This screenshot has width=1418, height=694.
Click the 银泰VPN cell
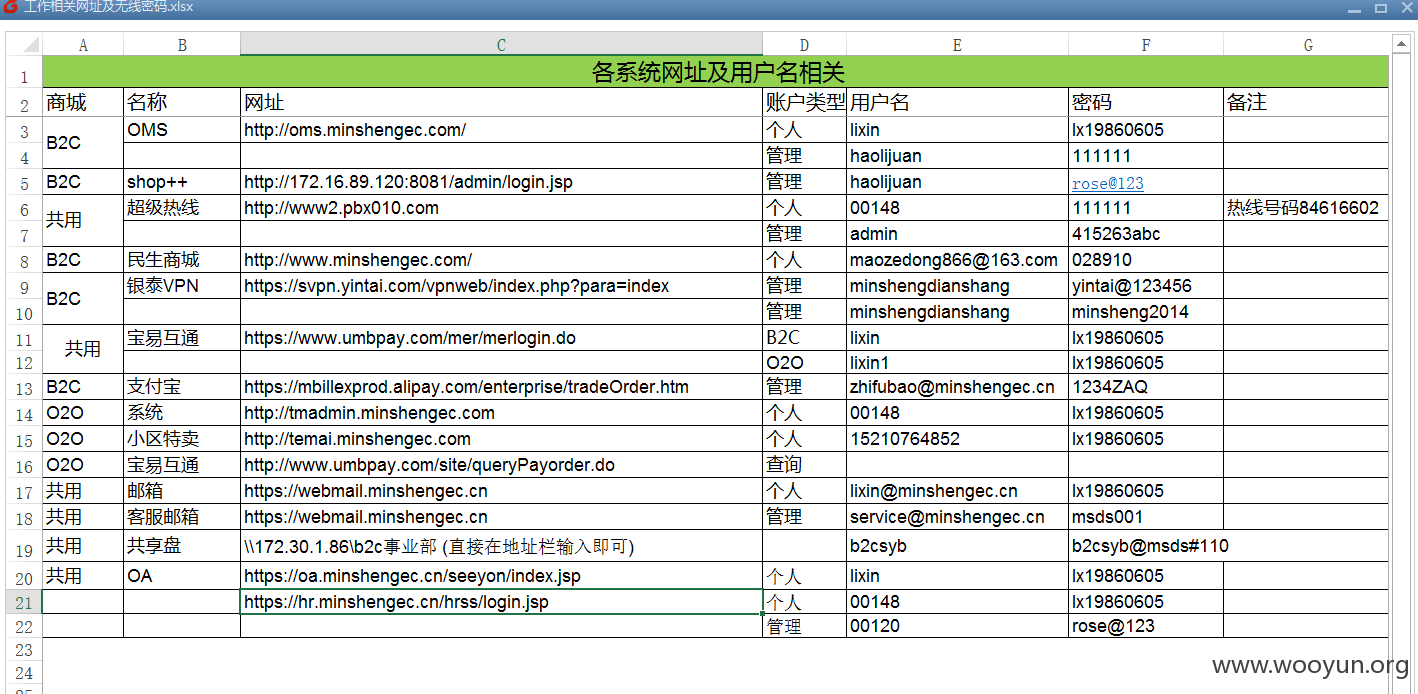click(182, 286)
